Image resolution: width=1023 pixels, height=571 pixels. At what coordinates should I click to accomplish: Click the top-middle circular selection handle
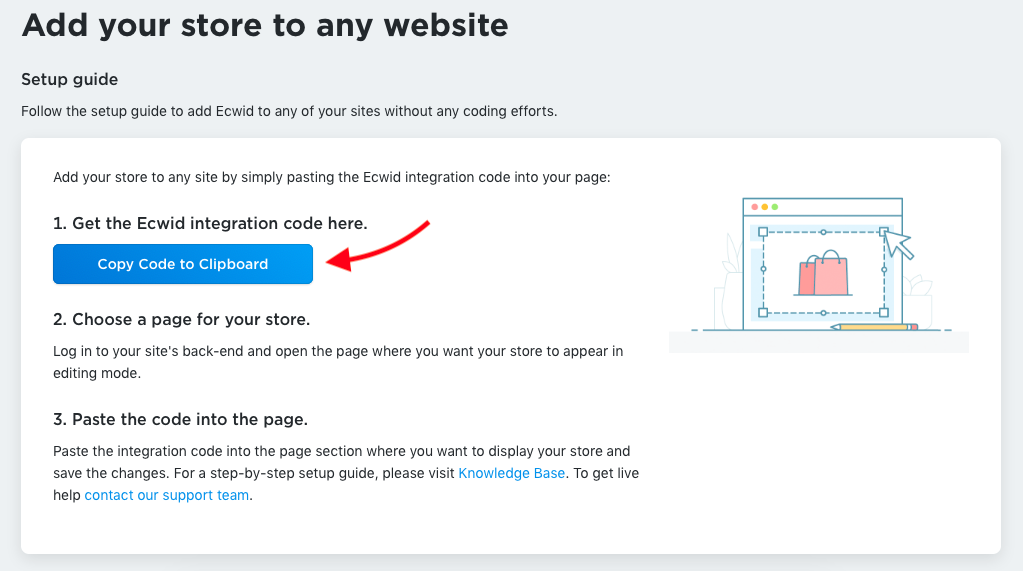823,232
